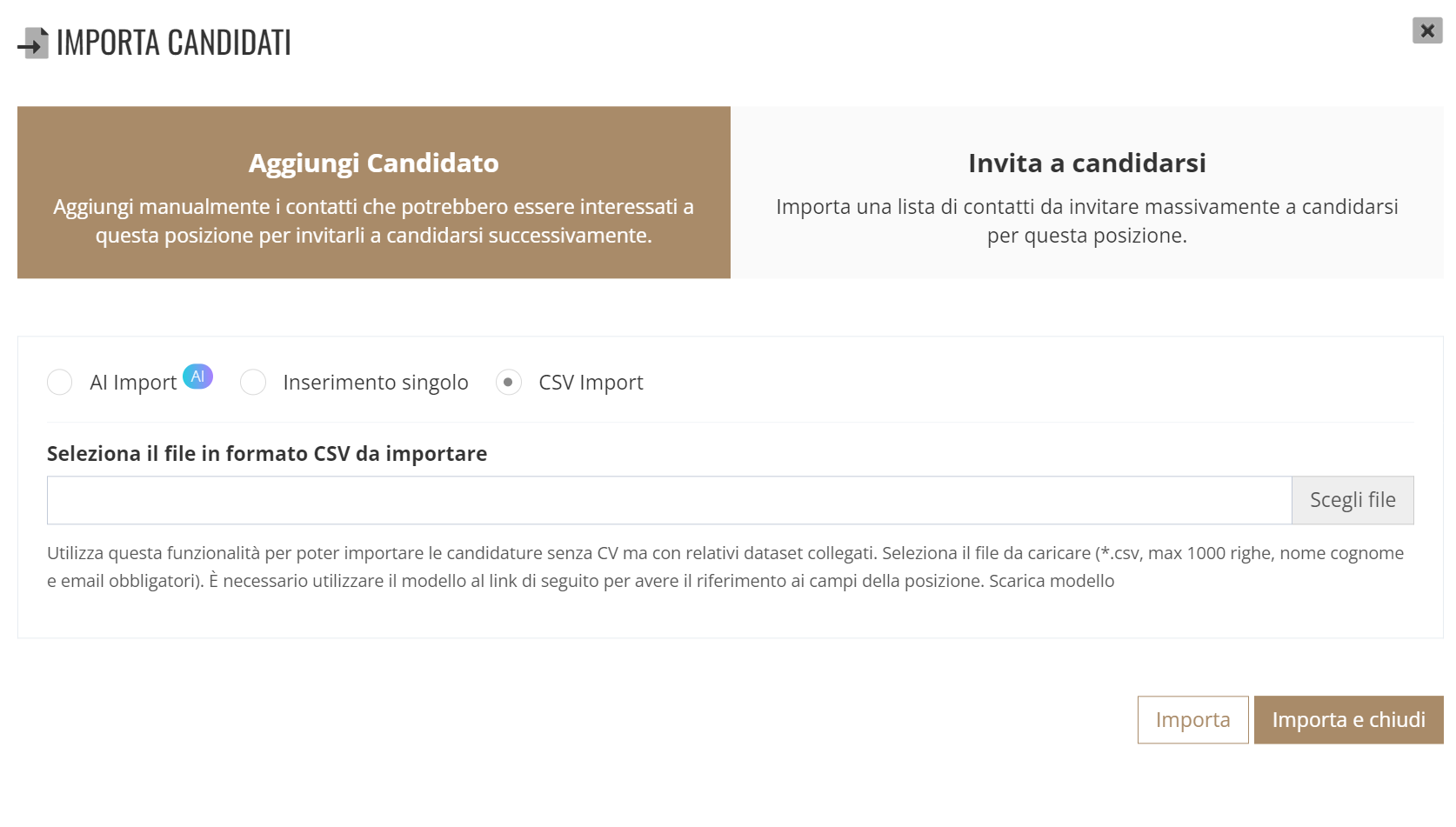Select the AI Import radio button
The image size is (1456, 827).
click(x=60, y=382)
